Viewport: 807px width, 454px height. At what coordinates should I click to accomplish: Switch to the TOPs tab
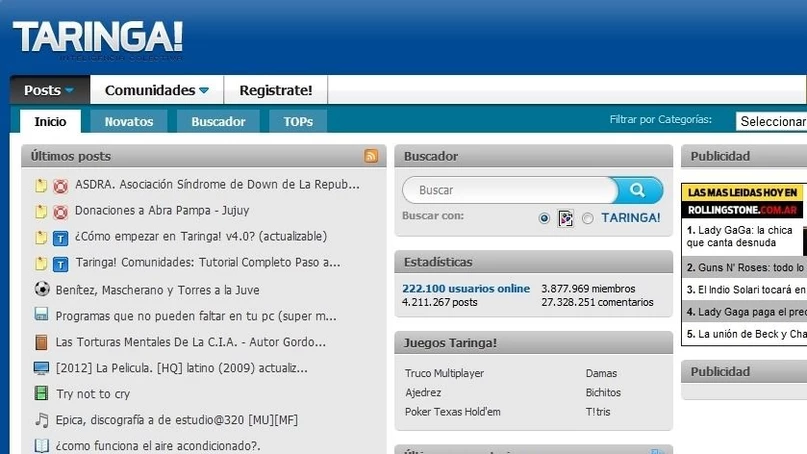coord(298,121)
